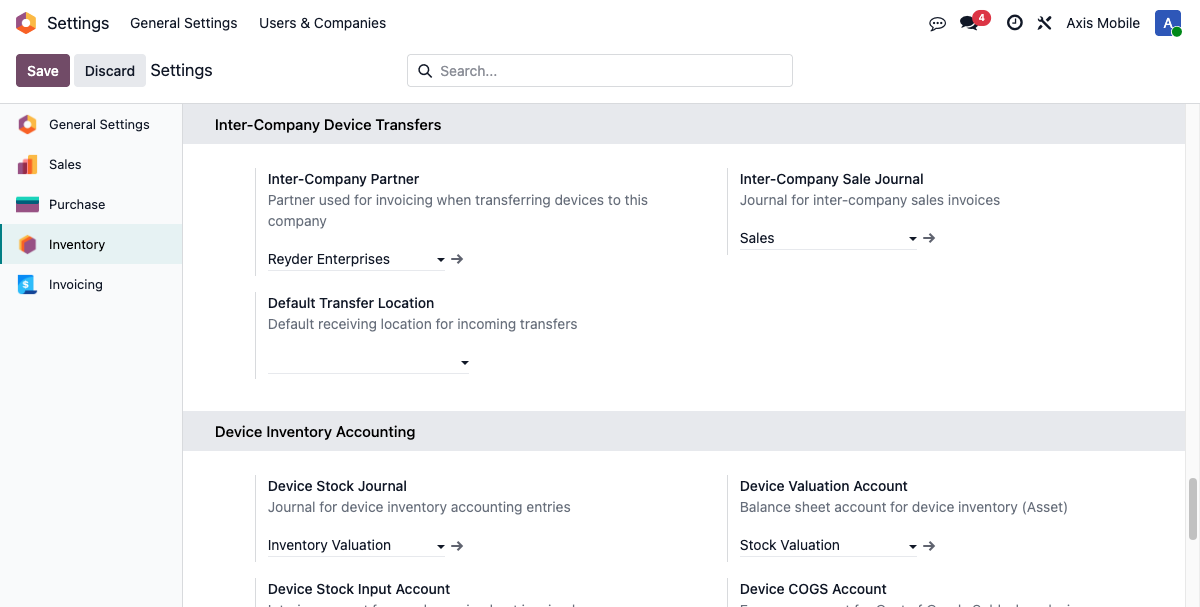This screenshot has width=1200, height=607.
Task: Save the settings changes
Action: click(42, 70)
